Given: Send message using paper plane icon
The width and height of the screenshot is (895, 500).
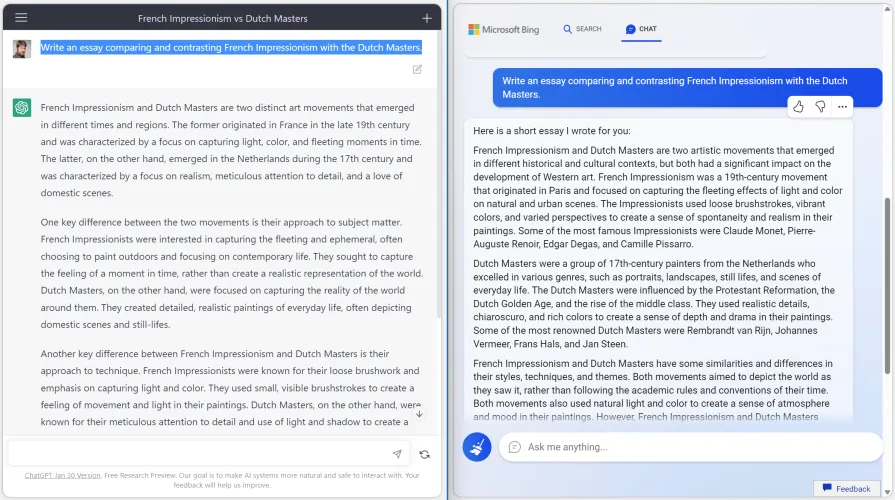Looking at the screenshot, I should tap(397, 454).
